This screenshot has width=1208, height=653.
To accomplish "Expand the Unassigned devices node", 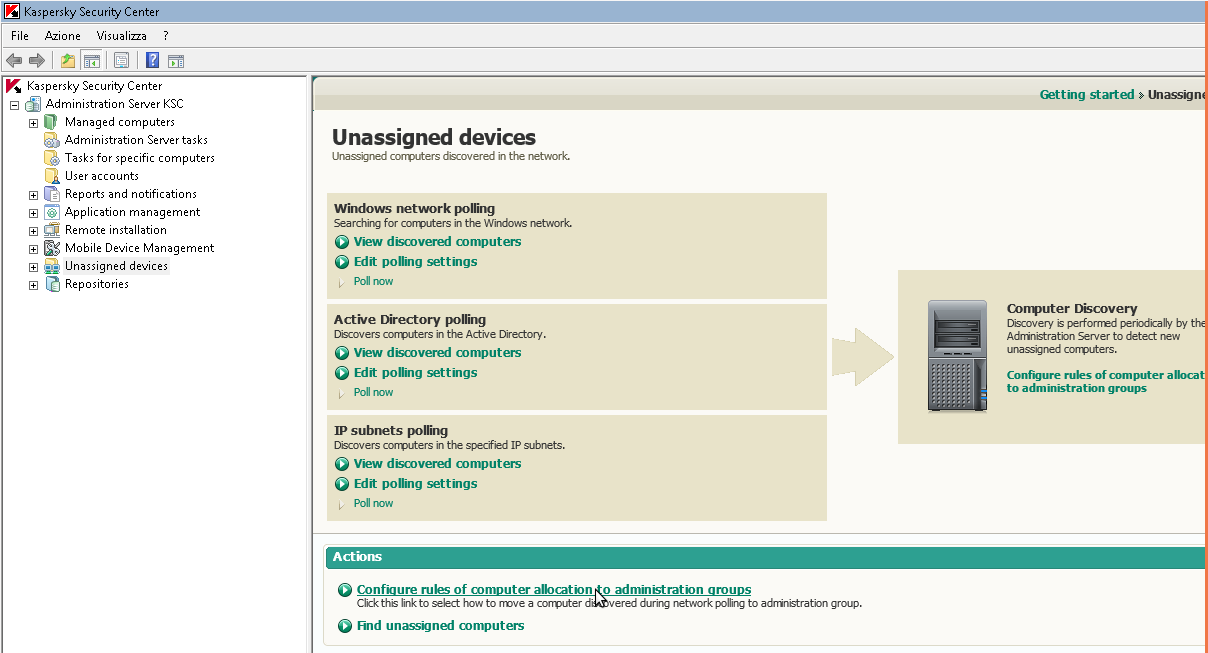I will click(33, 266).
